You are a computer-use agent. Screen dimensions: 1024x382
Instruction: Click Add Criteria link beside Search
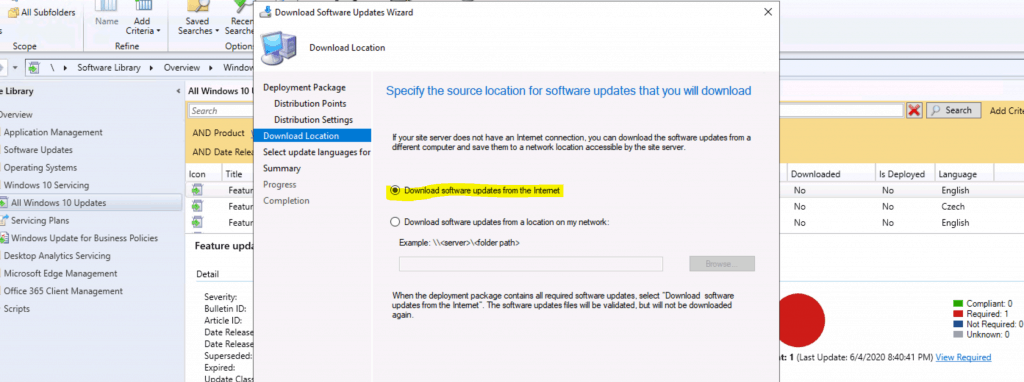1006,111
